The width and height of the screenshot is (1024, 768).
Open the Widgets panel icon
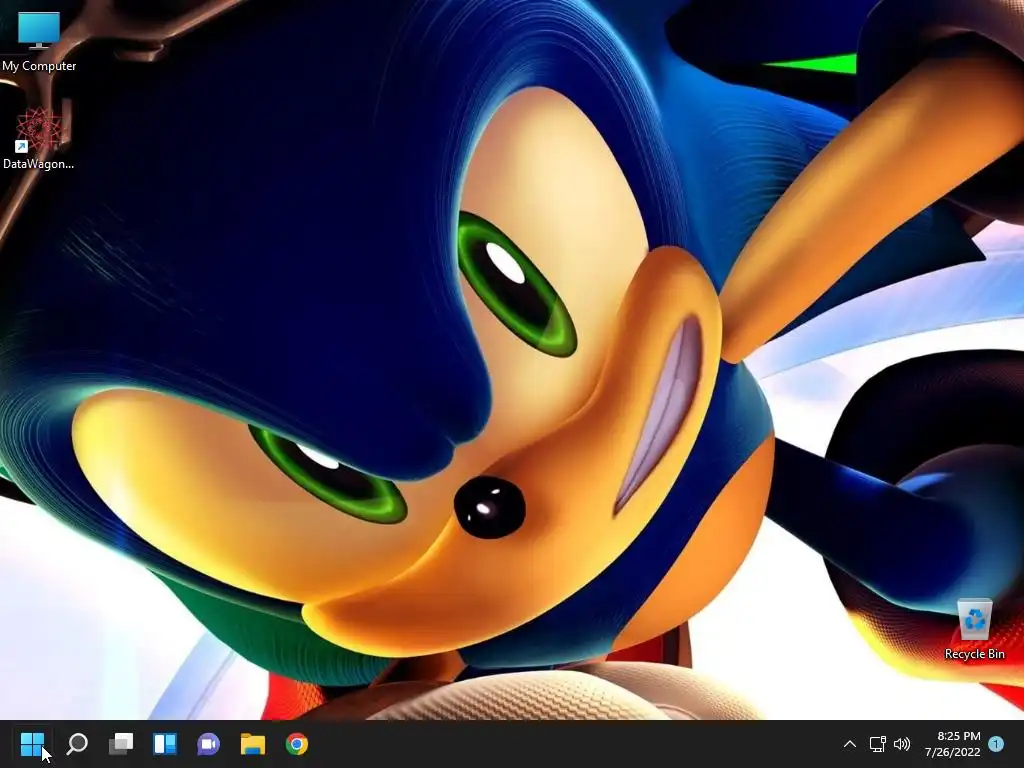click(165, 743)
